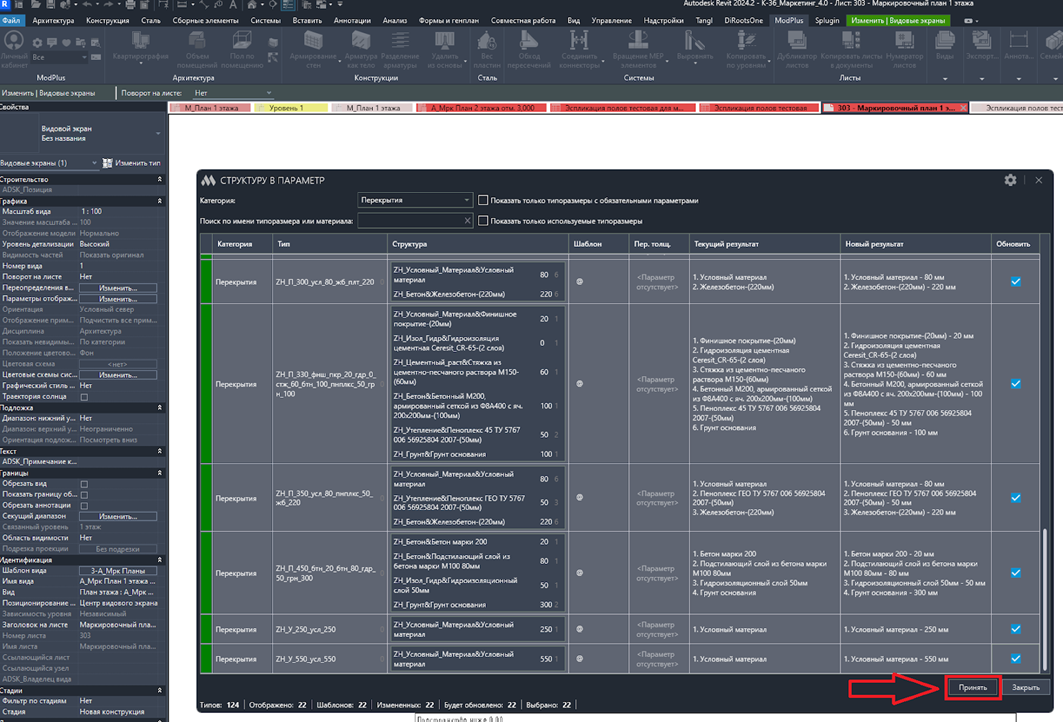Collapse the Подложка properties section
The height and width of the screenshot is (722, 1063).
159,407
